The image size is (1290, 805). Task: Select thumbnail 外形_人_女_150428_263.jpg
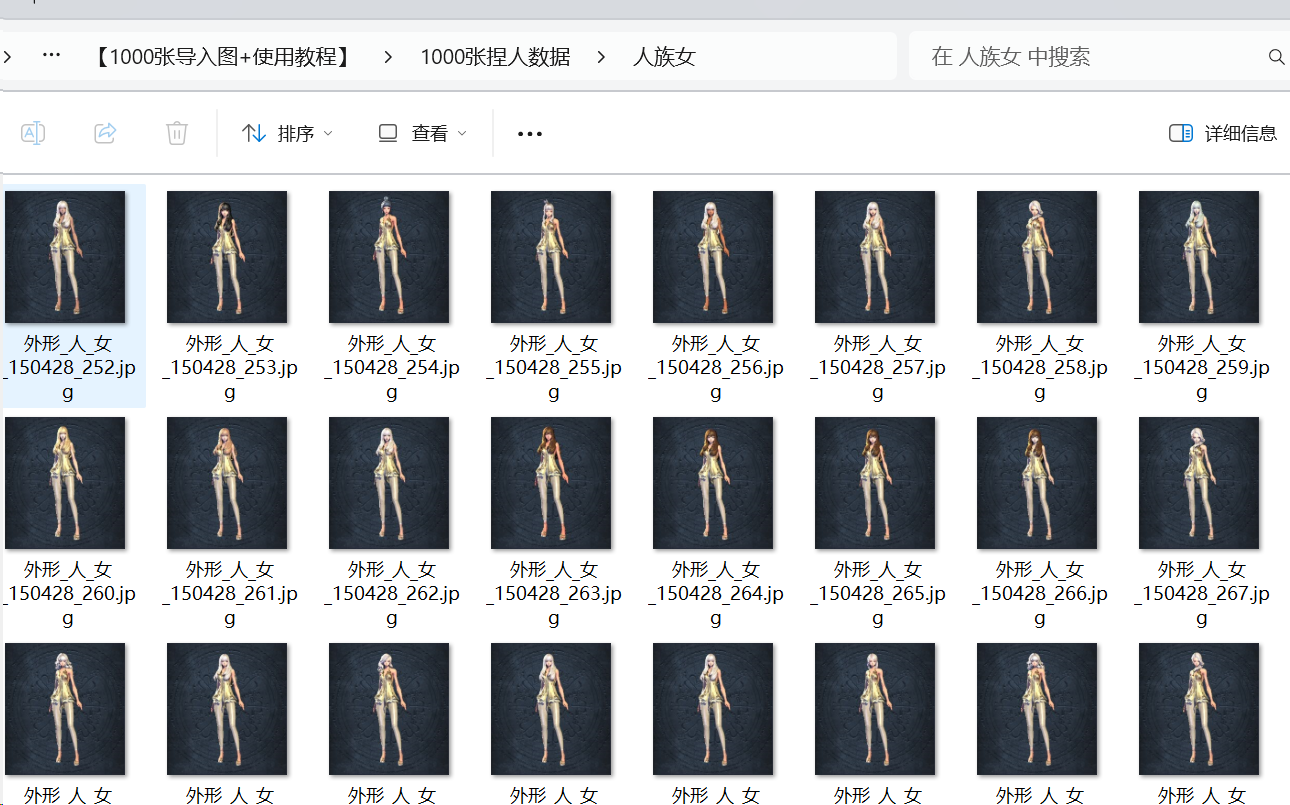(551, 483)
